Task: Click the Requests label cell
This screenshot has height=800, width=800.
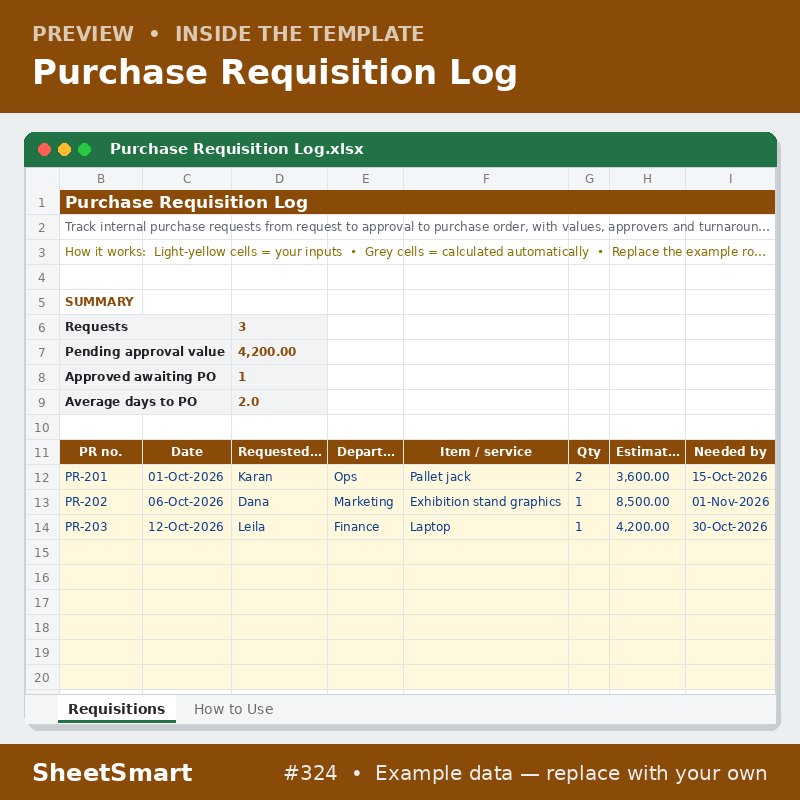Action: (145, 327)
